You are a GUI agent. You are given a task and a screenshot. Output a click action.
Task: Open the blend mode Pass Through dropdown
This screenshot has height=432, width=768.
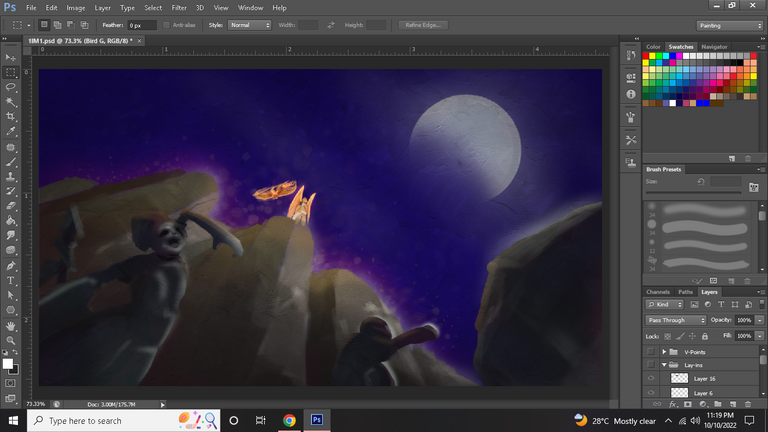point(675,320)
